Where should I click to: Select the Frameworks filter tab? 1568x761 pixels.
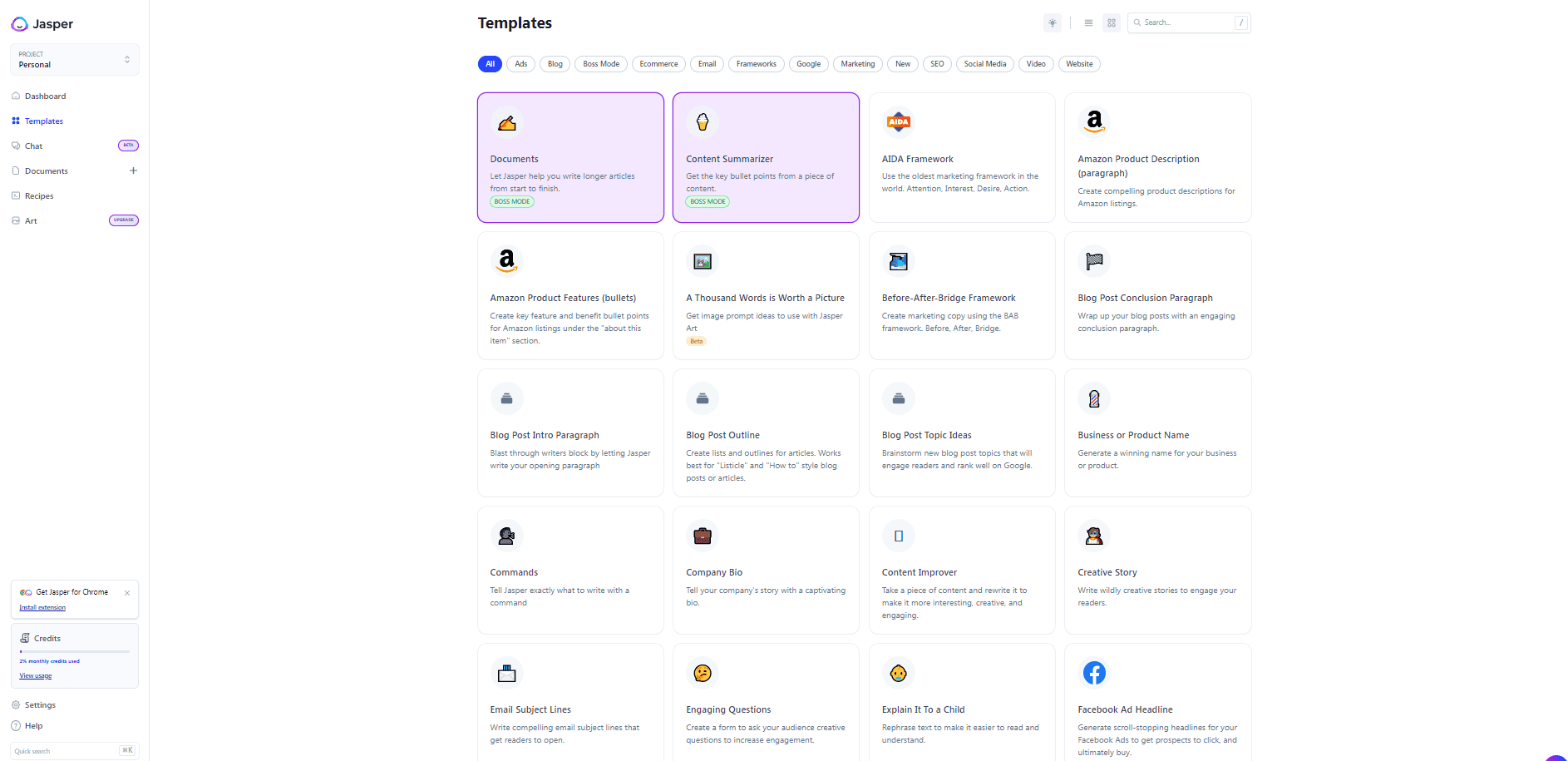click(757, 64)
